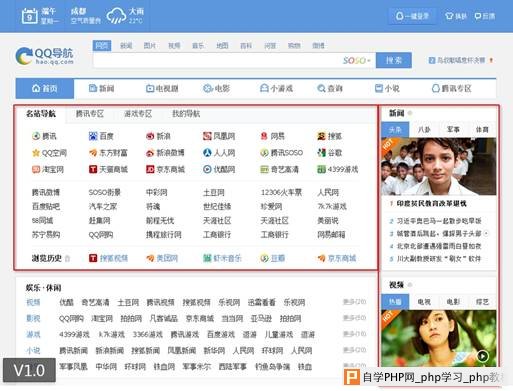Open the 人人网 icon
This screenshot has width=513, height=391.
click(x=207, y=153)
